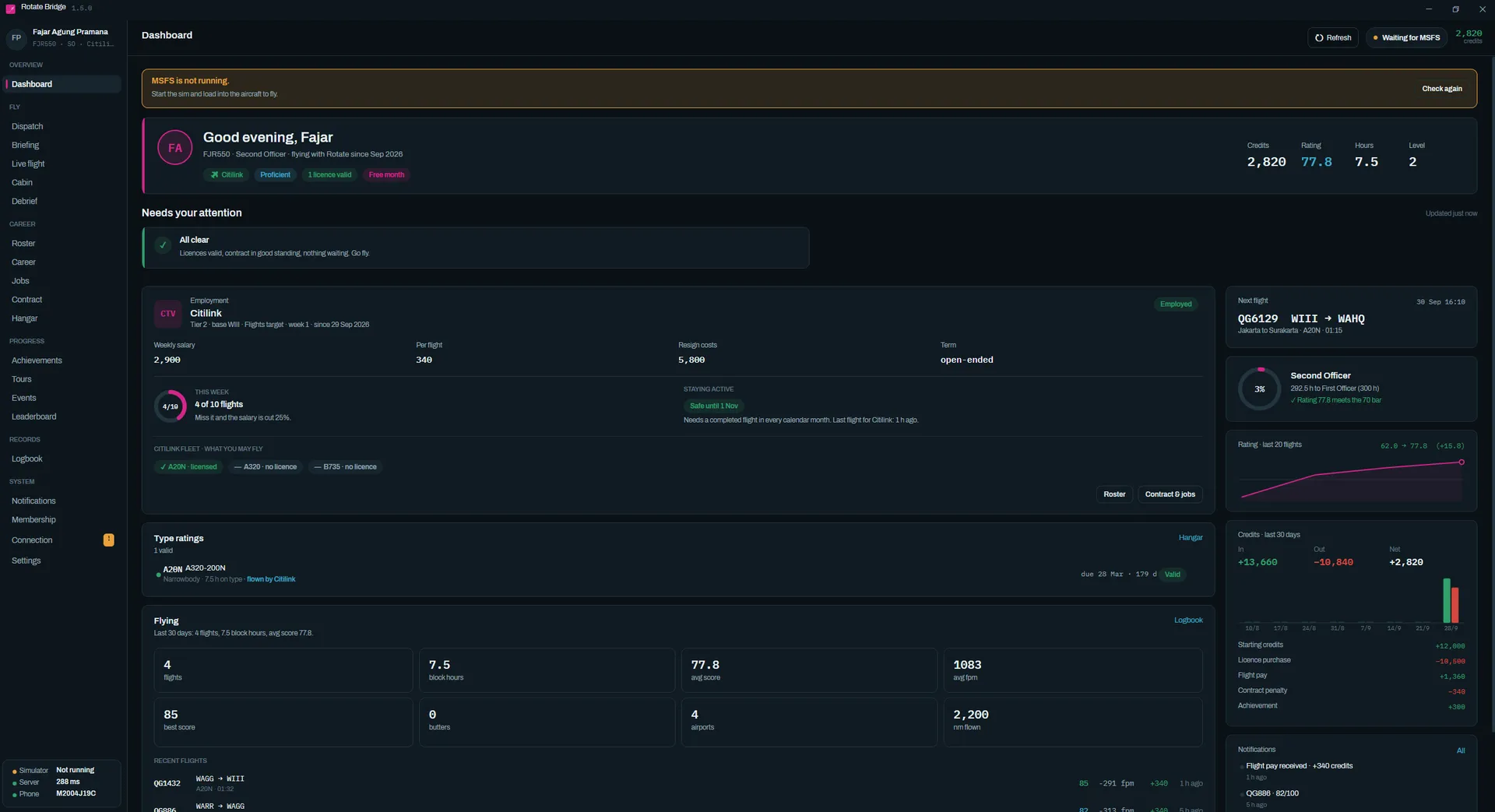Open the Logbook link in Flying section
Image resolution: width=1495 pixels, height=812 pixels.
[1188, 620]
